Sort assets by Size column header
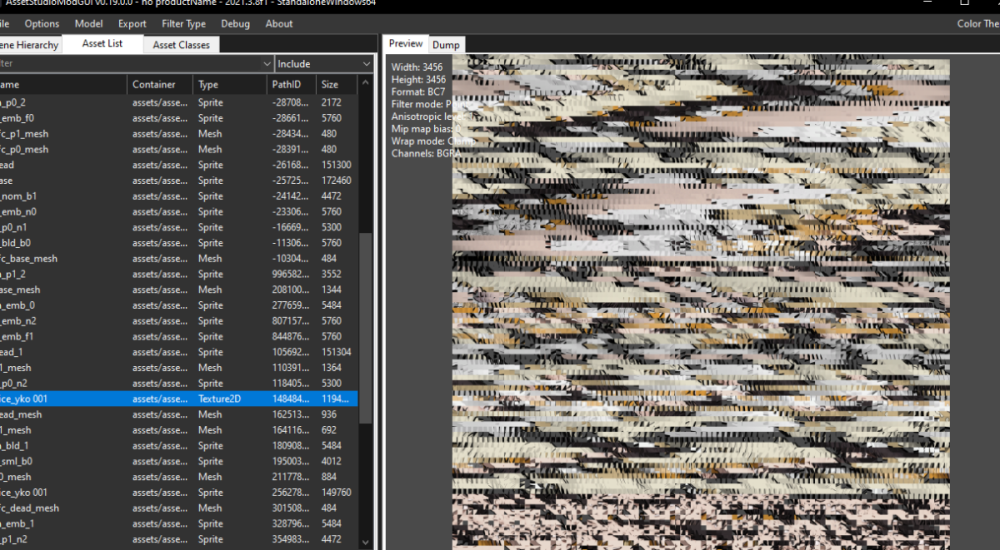1000x550 pixels. point(337,84)
